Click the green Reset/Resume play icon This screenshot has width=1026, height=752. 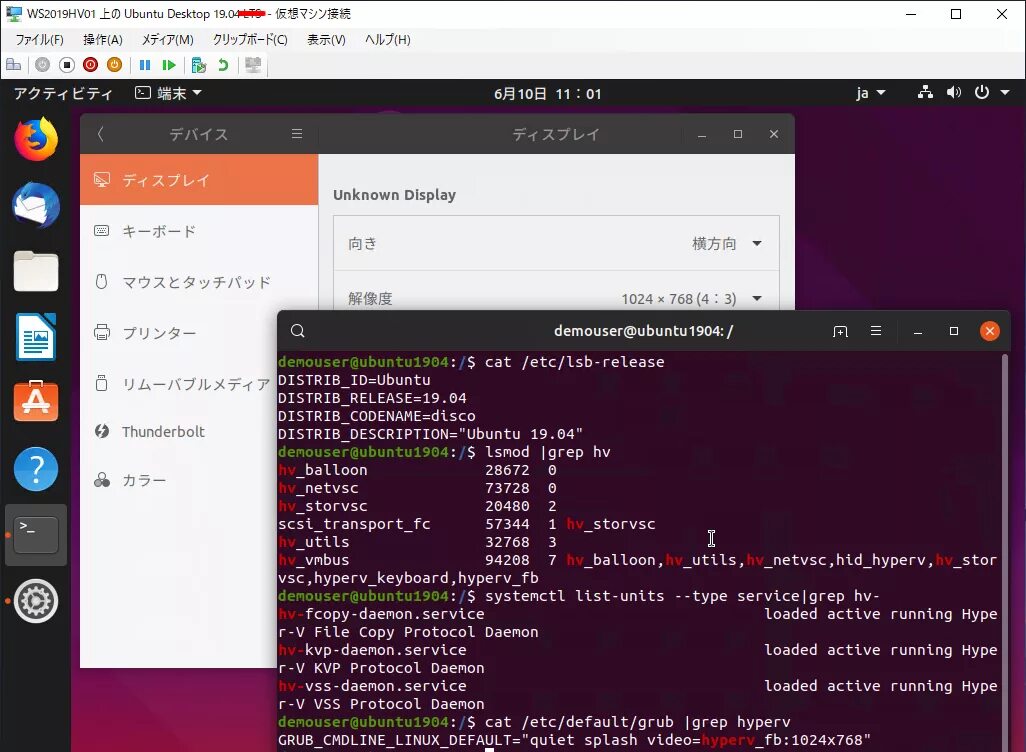click(169, 65)
